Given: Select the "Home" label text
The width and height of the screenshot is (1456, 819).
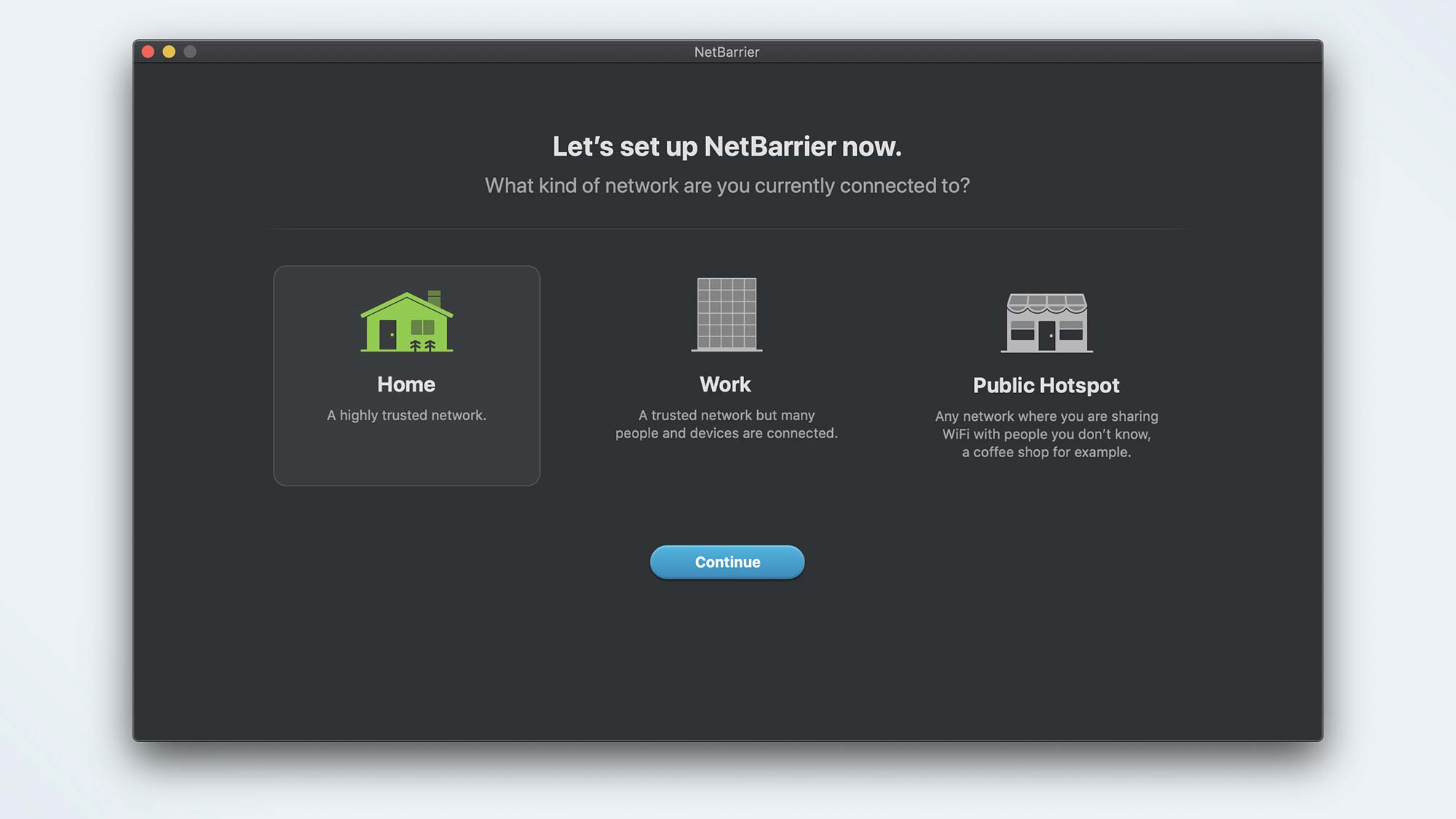Looking at the screenshot, I should point(406,384).
